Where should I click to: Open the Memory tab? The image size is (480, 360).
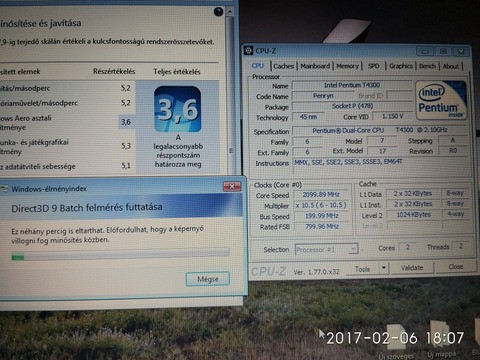pos(347,66)
